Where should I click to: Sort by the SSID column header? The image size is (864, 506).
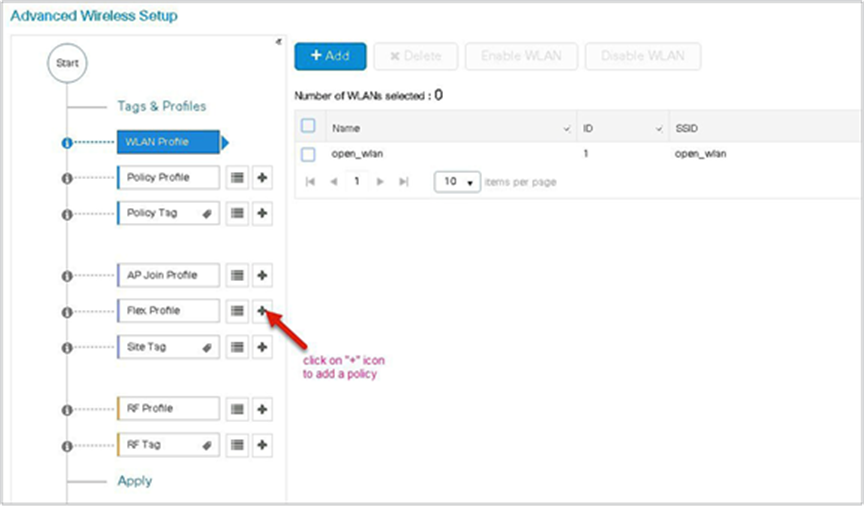[687, 128]
